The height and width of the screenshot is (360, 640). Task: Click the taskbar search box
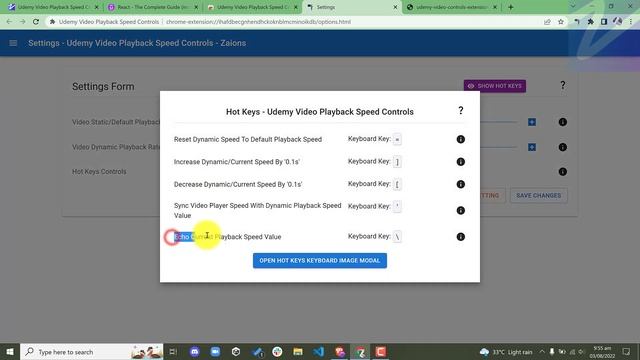click(91, 351)
